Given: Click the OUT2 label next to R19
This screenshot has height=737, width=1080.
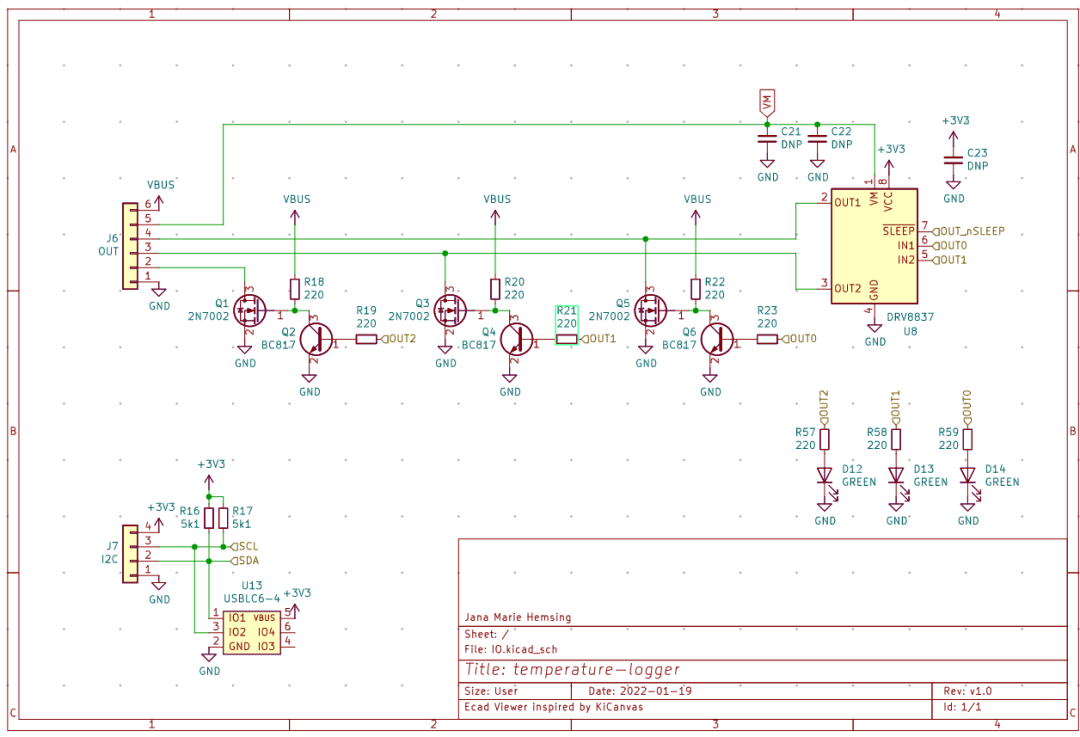Looking at the screenshot, I should coord(398,339).
